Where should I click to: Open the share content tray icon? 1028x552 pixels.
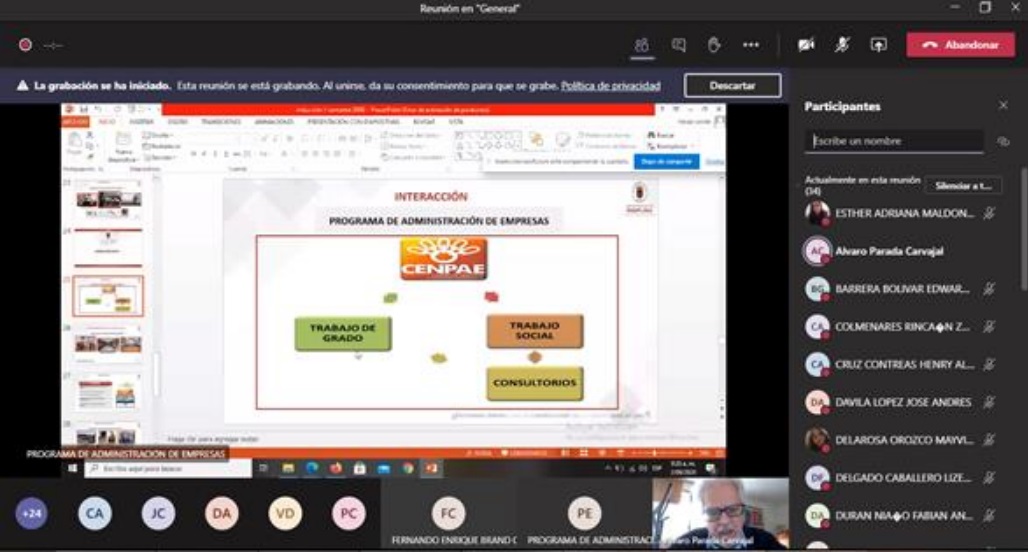(878, 45)
